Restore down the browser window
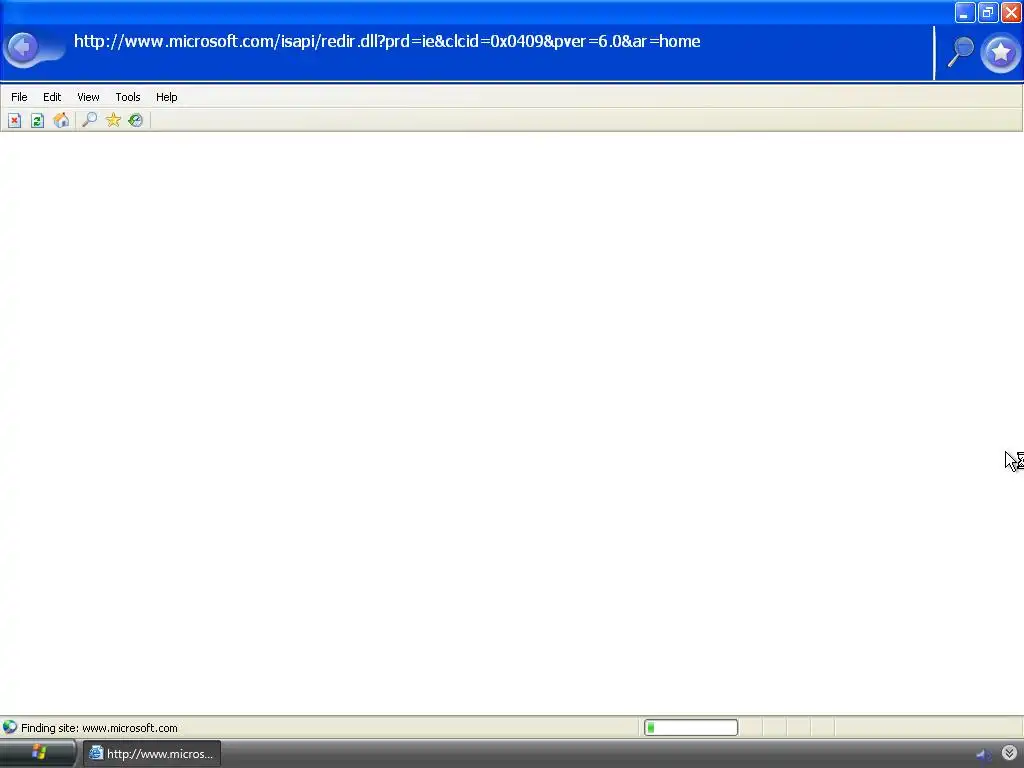1024x768 pixels. click(987, 12)
